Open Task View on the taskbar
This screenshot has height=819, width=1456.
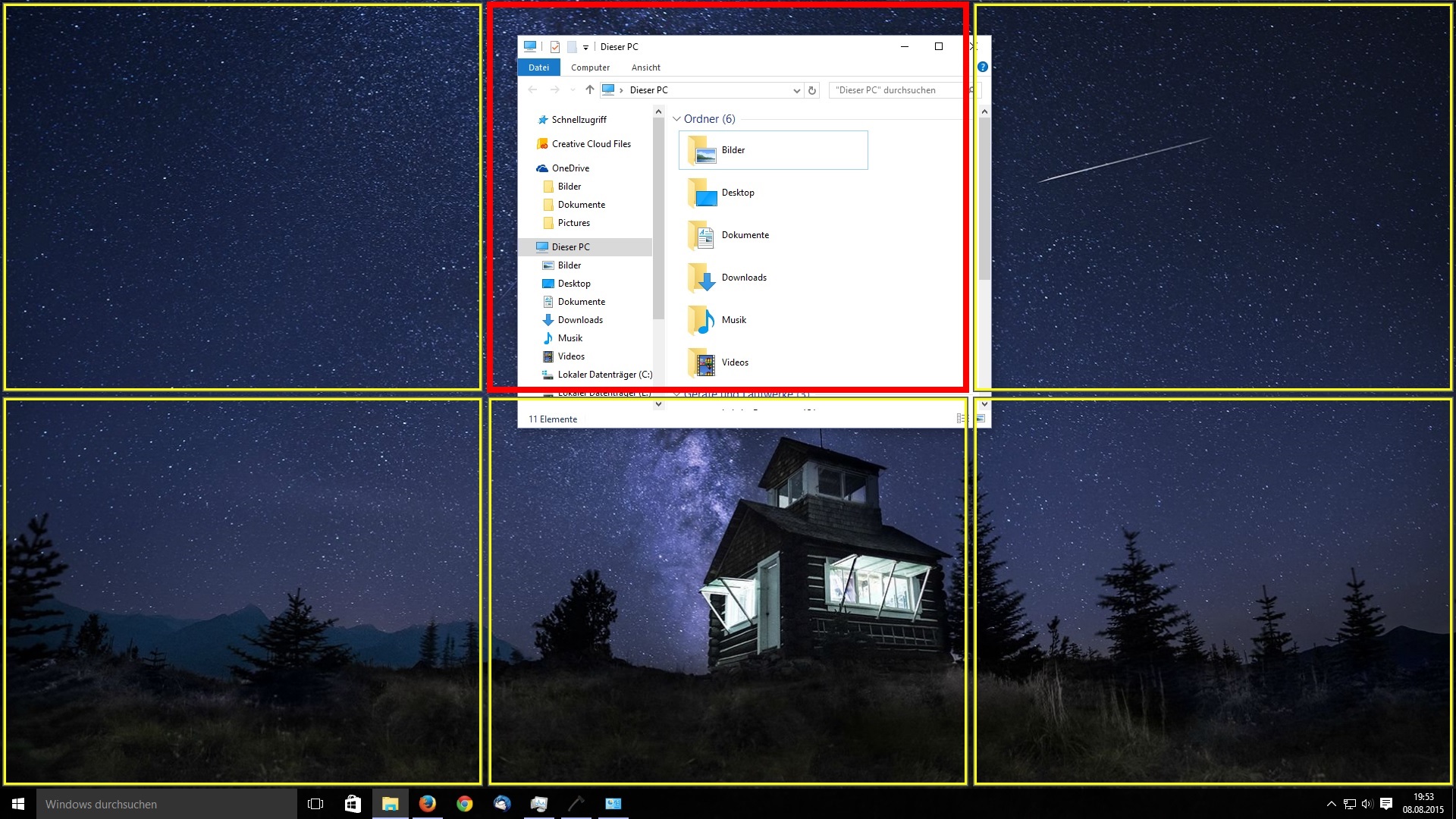(x=315, y=804)
